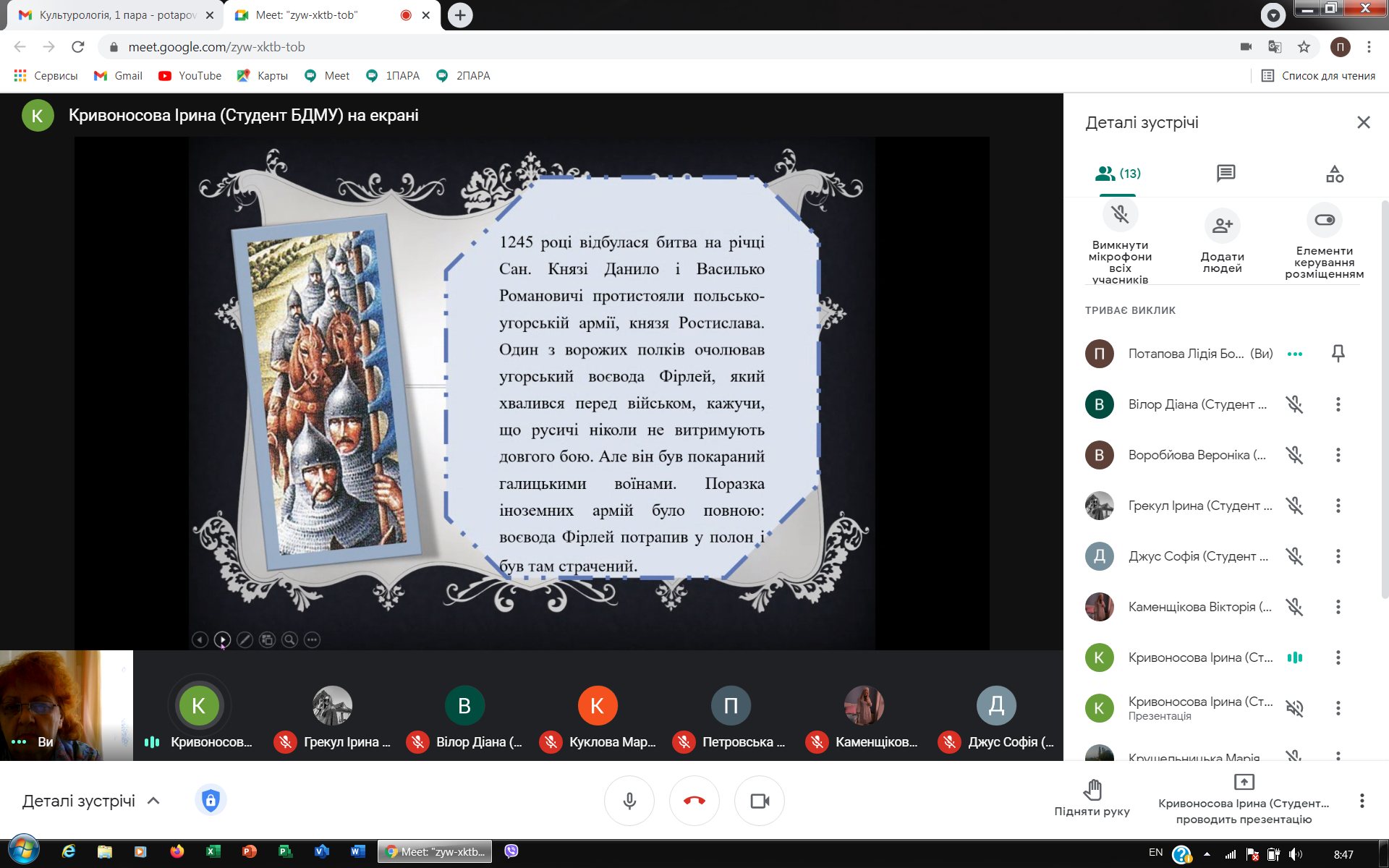1389x868 pixels.
Task: Click the presentation status Кривоносова Ірина проводить презентацію
Action: click(x=1244, y=800)
